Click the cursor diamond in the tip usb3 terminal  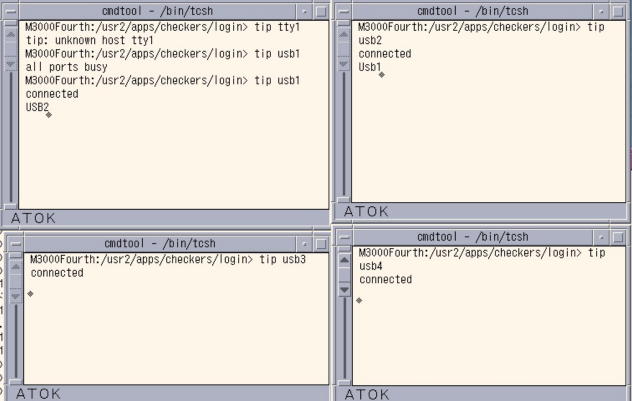30,294
